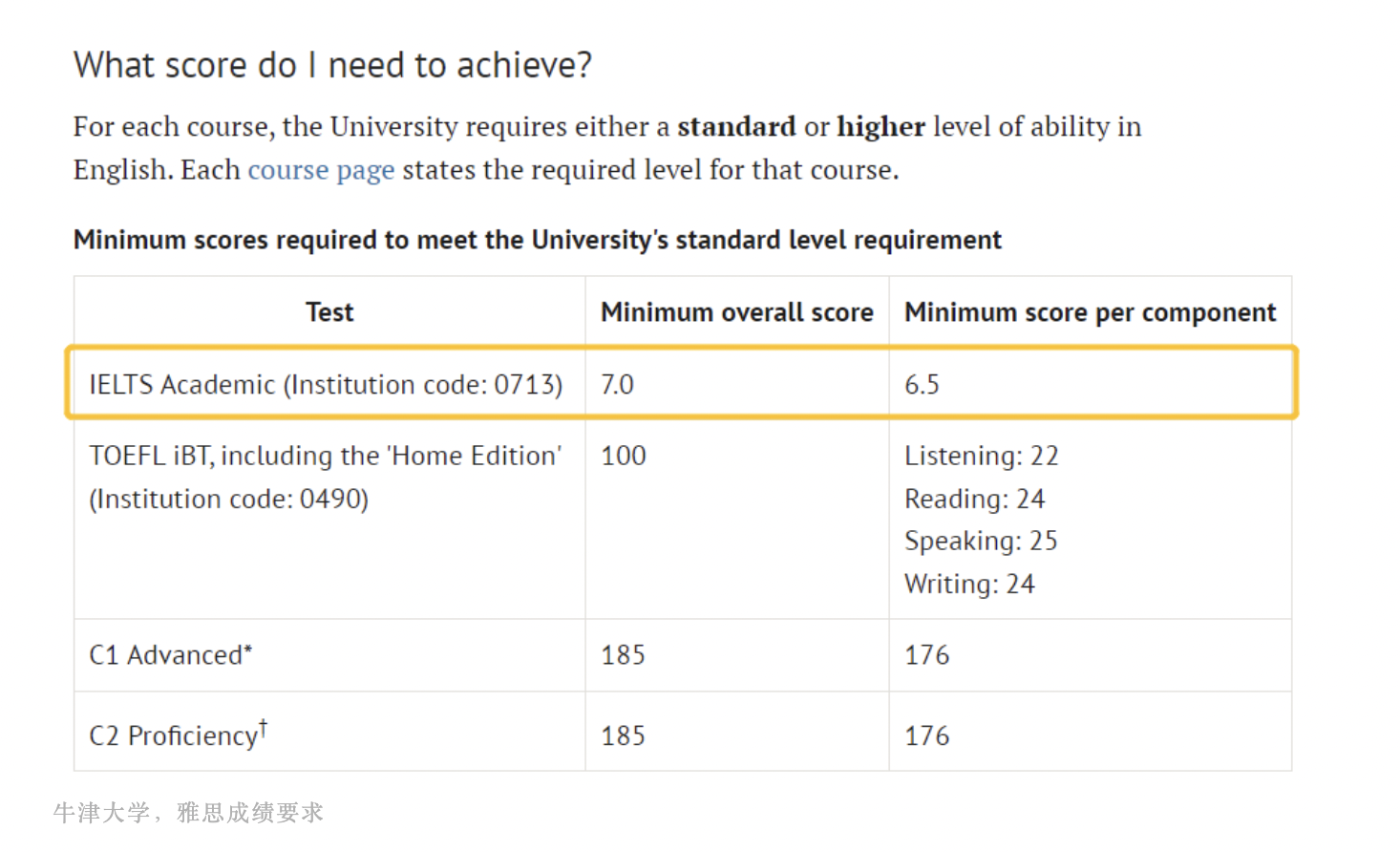Click the TOEFL overall score 100
This screenshot has height=852, width=1400.
click(x=624, y=456)
